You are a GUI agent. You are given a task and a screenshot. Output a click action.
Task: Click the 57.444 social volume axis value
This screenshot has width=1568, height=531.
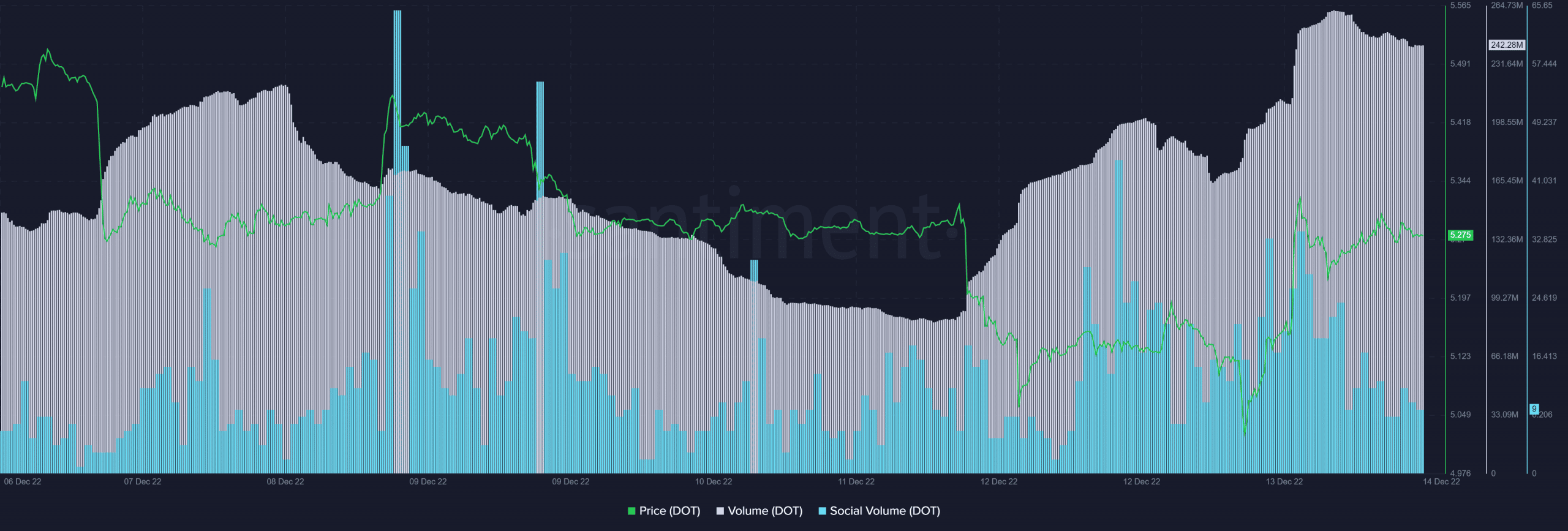click(x=1544, y=64)
